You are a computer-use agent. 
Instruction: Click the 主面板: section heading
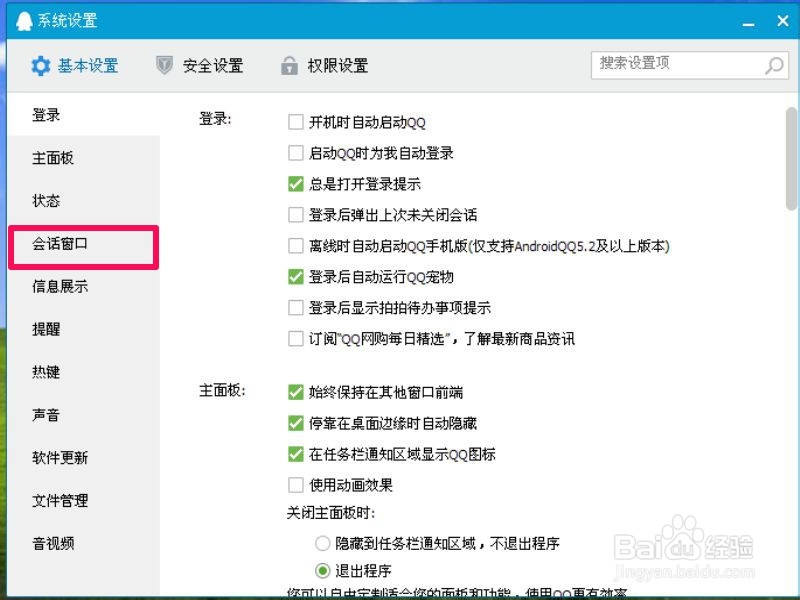(x=222, y=391)
